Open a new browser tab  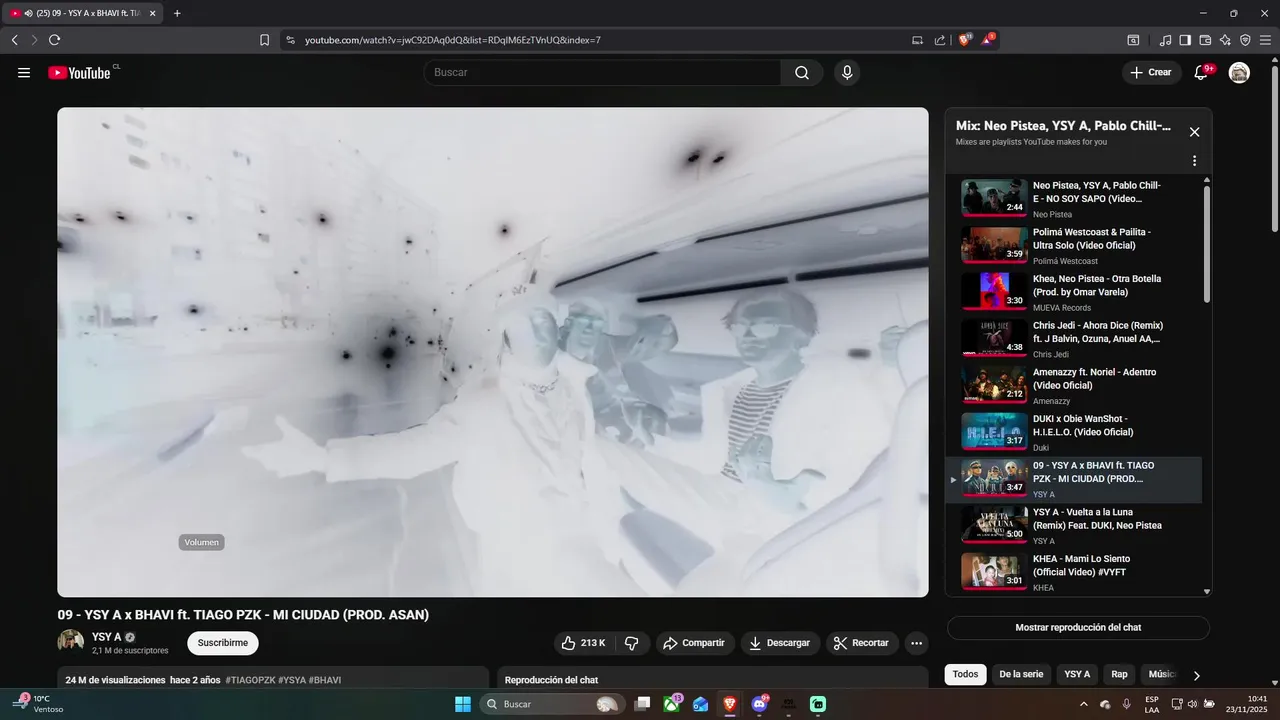click(177, 13)
